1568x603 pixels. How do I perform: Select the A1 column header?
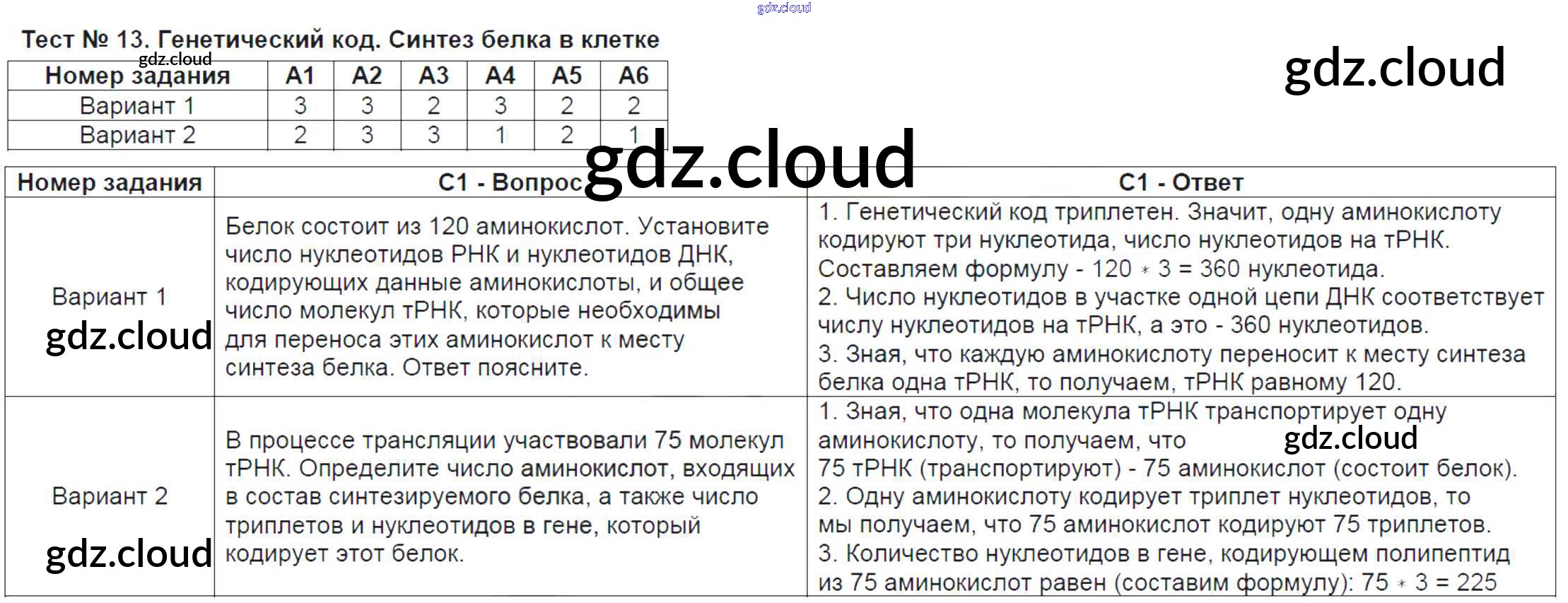tap(300, 76)
